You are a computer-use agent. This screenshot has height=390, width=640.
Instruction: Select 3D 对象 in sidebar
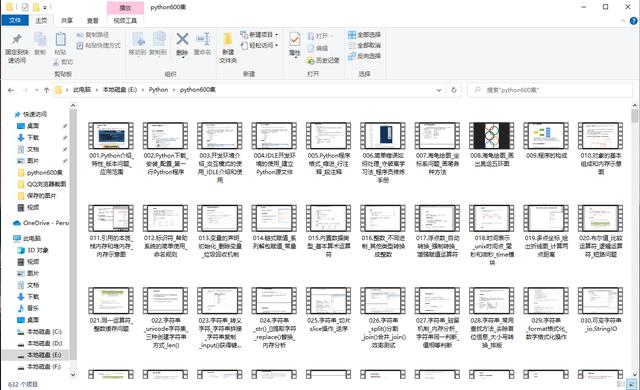[33, 250]
